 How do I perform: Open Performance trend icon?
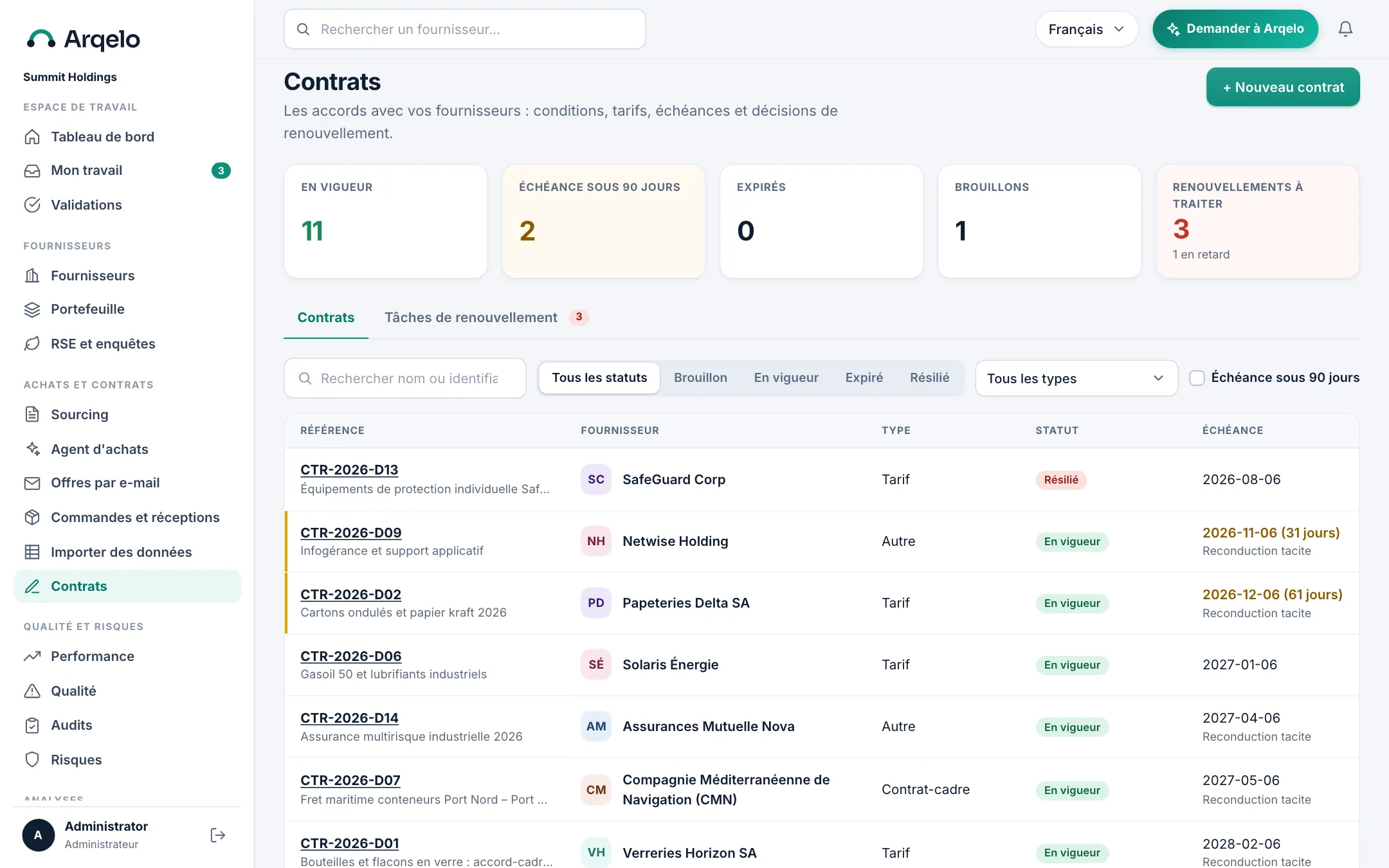click(x=32, y=656)
